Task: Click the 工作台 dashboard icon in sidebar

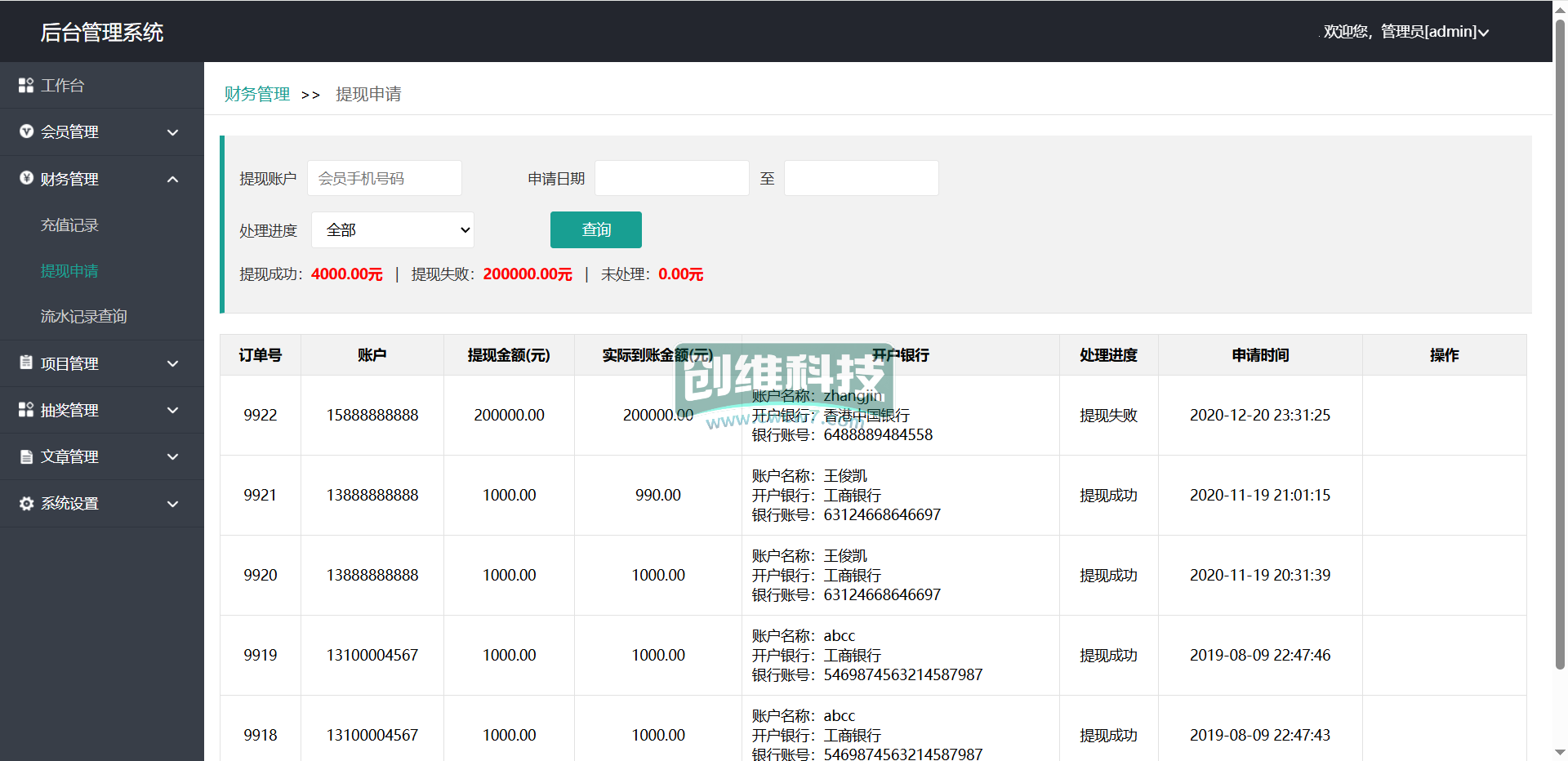Action: (x=26, y=85)
